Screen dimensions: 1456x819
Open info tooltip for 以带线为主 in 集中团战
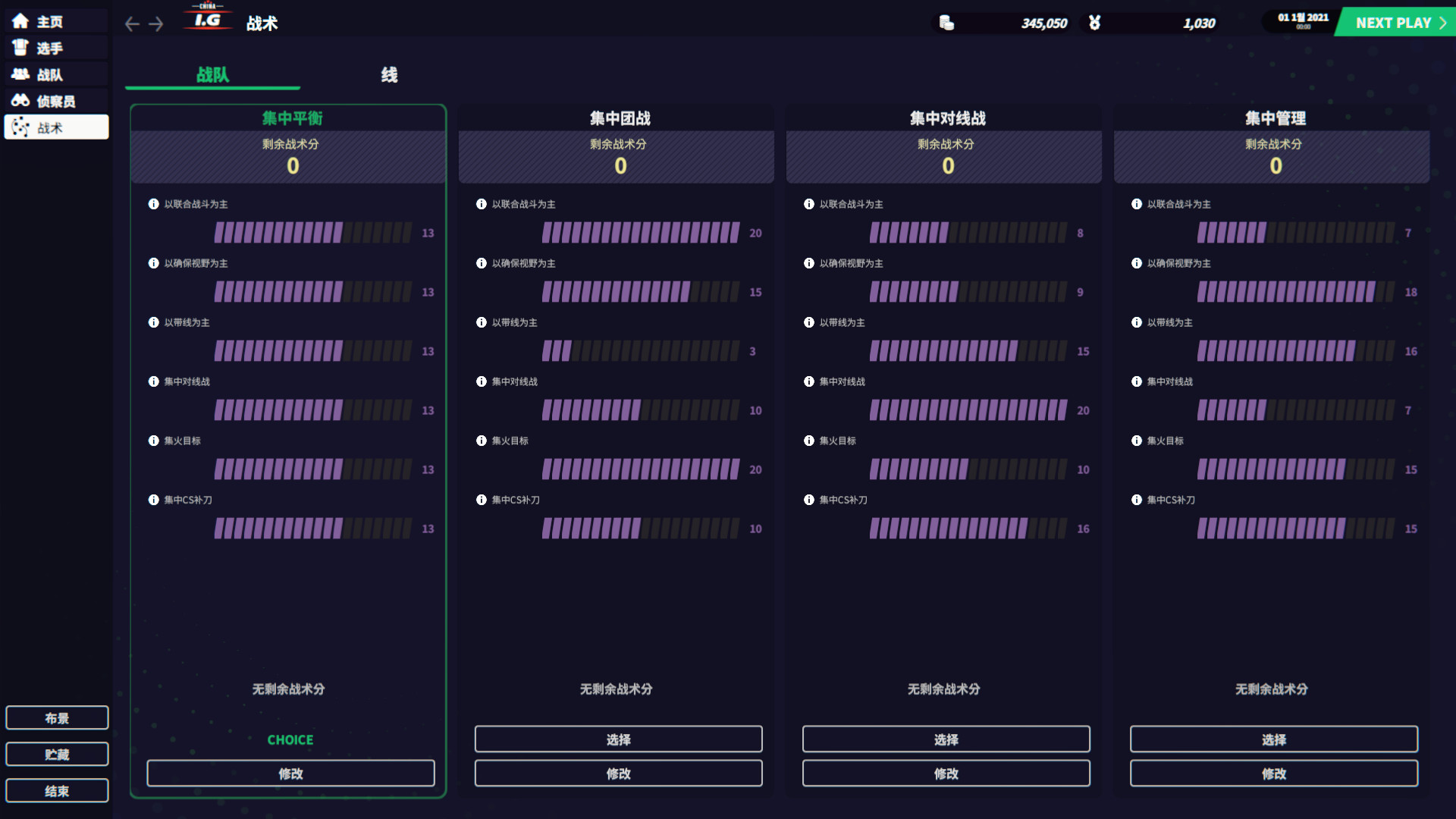point(480,322)
